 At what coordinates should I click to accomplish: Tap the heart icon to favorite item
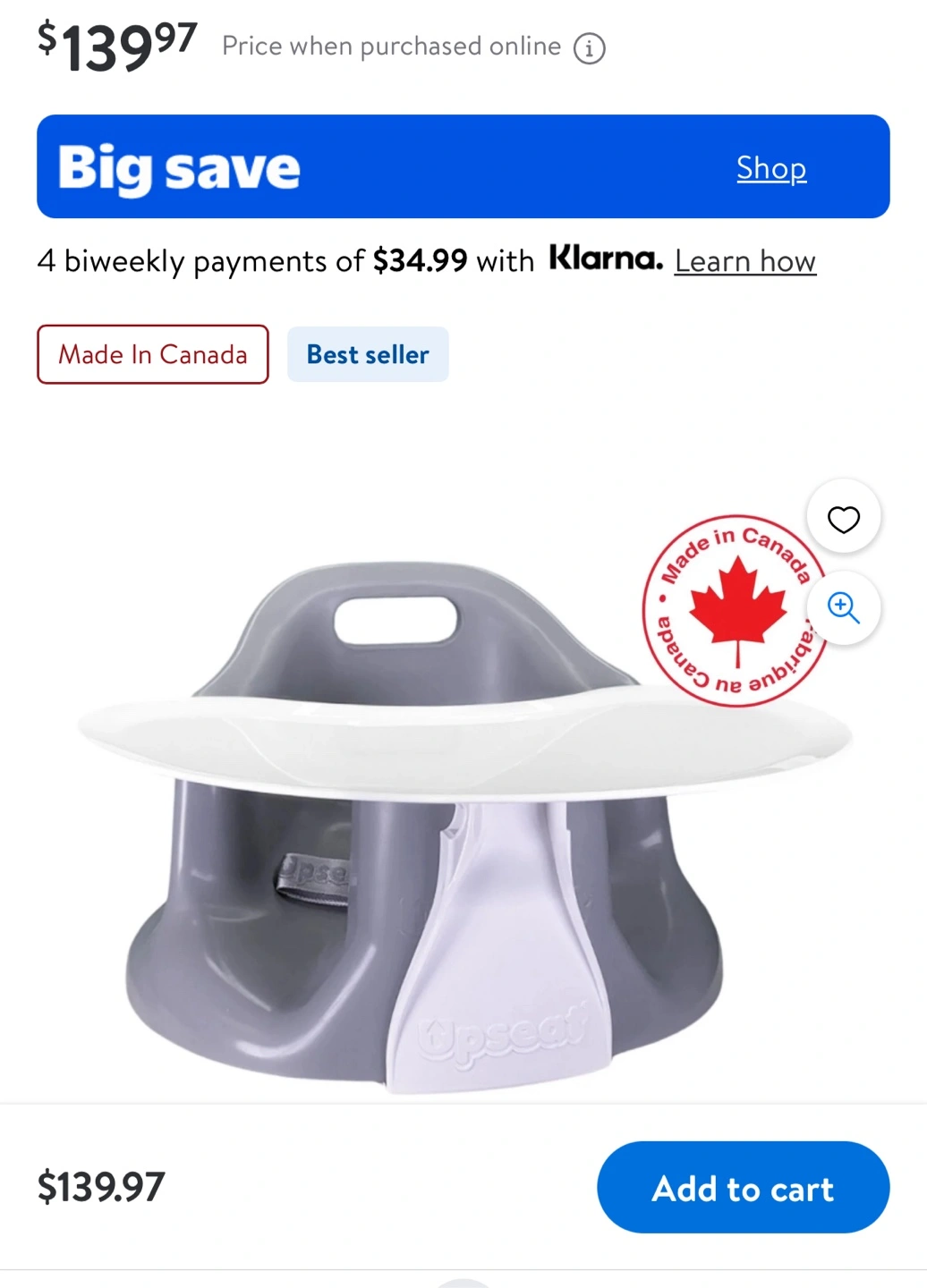point(843,519)
